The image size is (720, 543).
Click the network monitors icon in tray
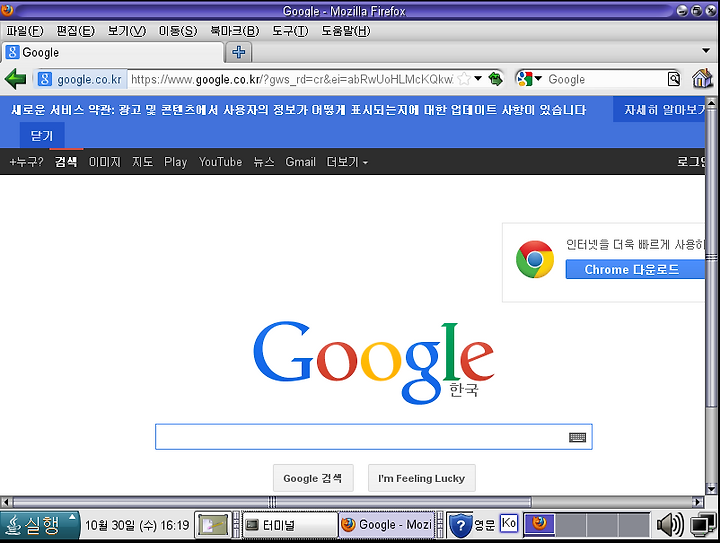click(703, 525)
